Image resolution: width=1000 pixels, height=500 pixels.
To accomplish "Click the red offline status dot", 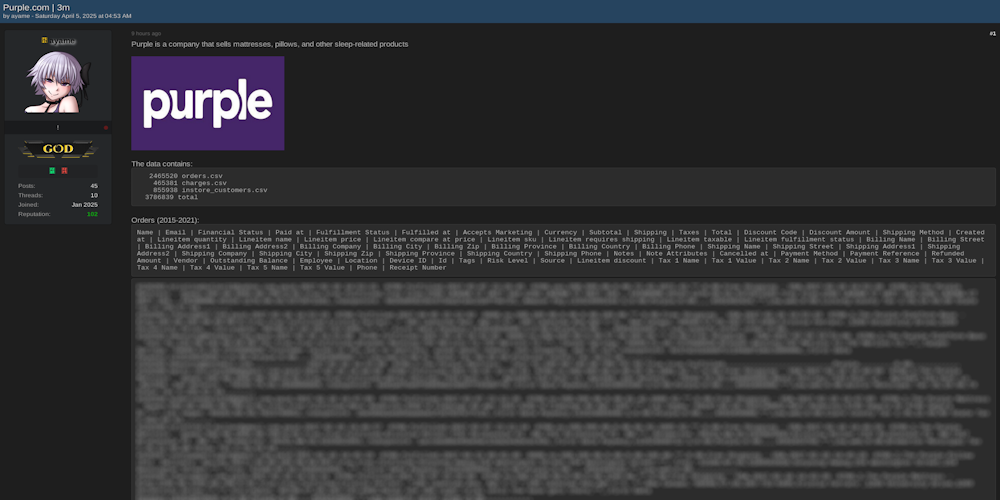I will 105,128.
